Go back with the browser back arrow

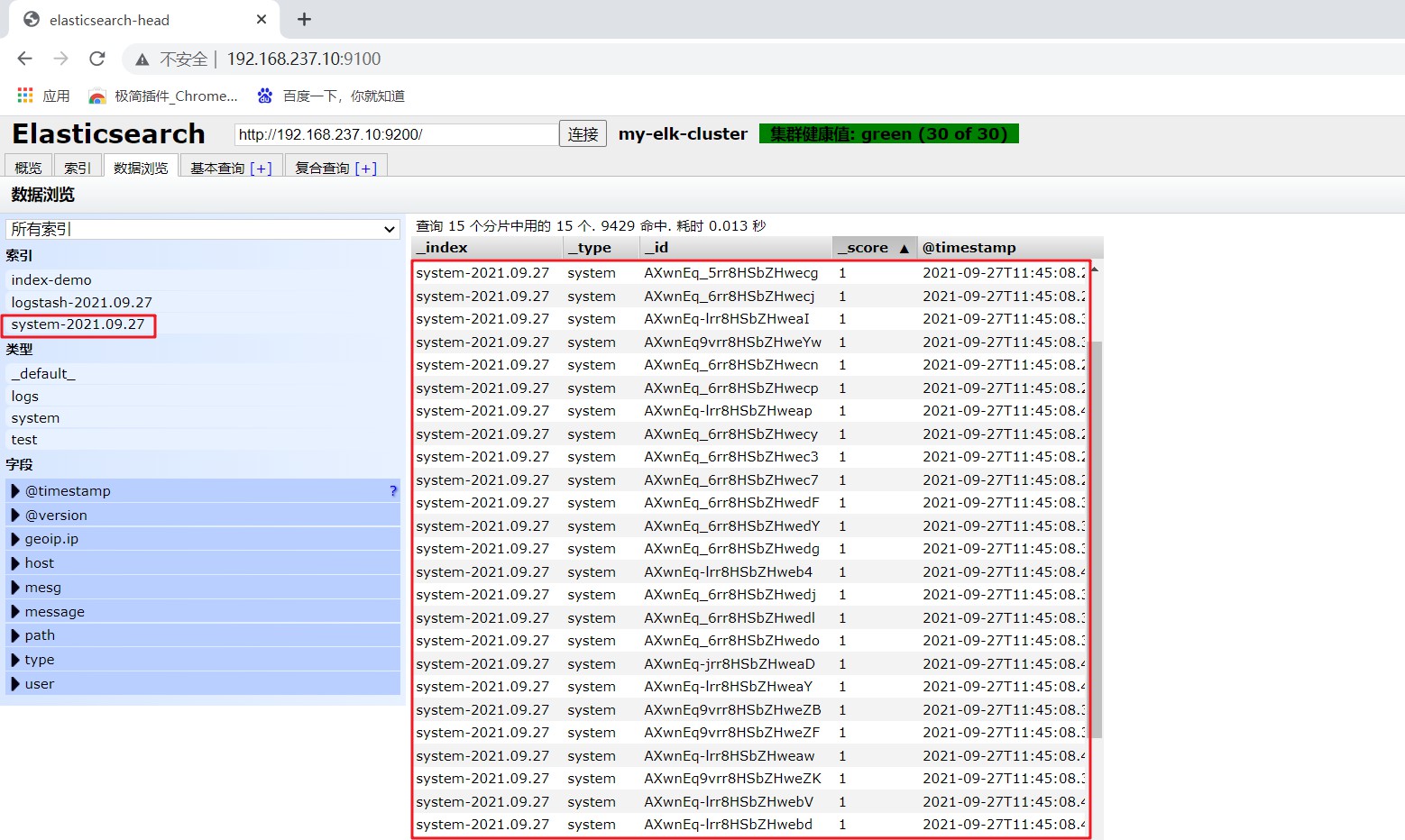point(24,59)
